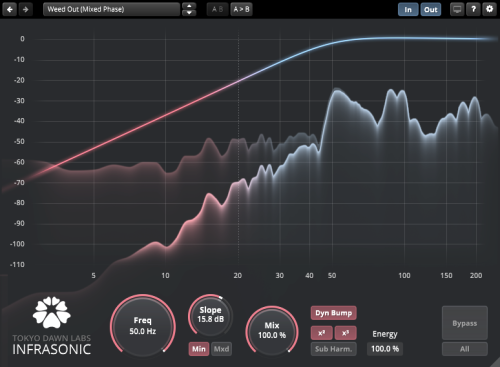The width and height of the screenshot is (500, 367).
Task: Click the Slope 15.8 dB knob
Action: tap(210, 315)
